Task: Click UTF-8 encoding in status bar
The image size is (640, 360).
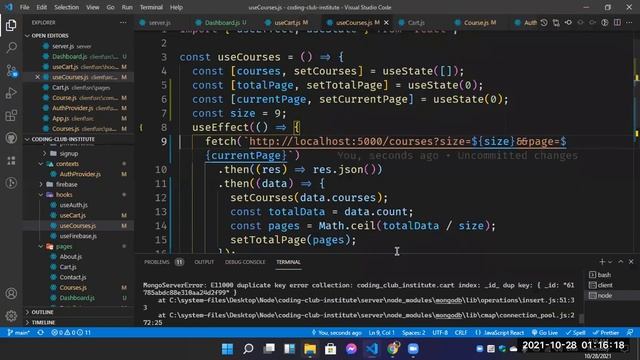Action: click(440, 333)
